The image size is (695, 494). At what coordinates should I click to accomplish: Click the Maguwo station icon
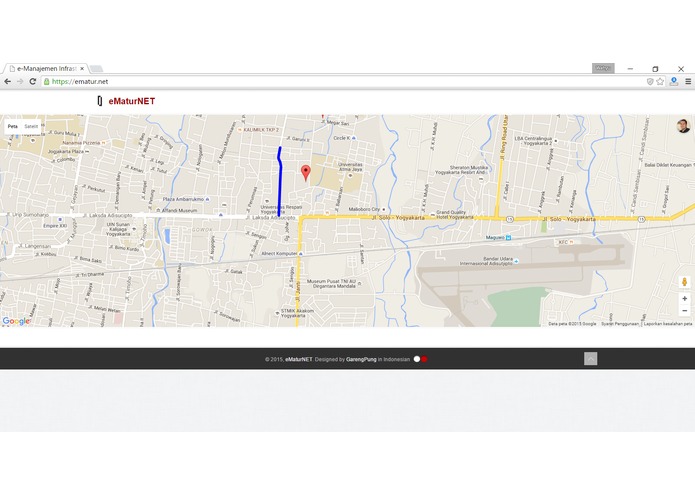click(508, 238)
